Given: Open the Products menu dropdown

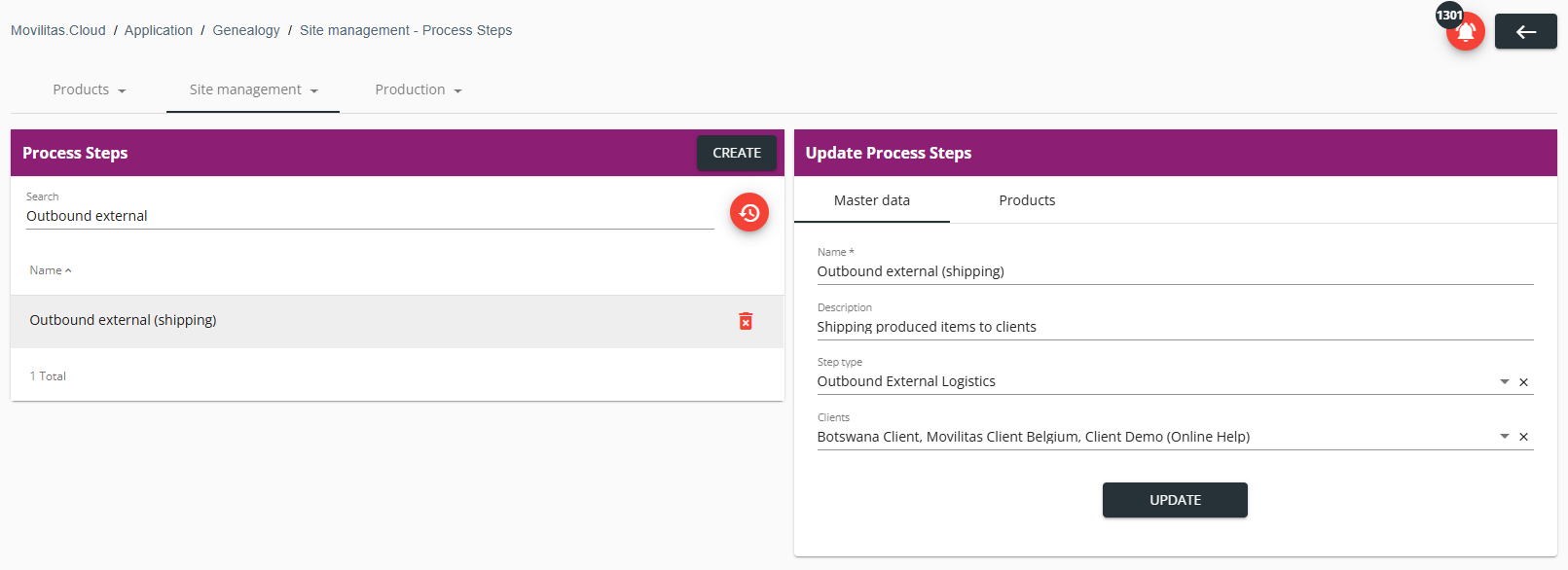Looking at the screenshot, I should pyautogui.click(x=89, y=89).
